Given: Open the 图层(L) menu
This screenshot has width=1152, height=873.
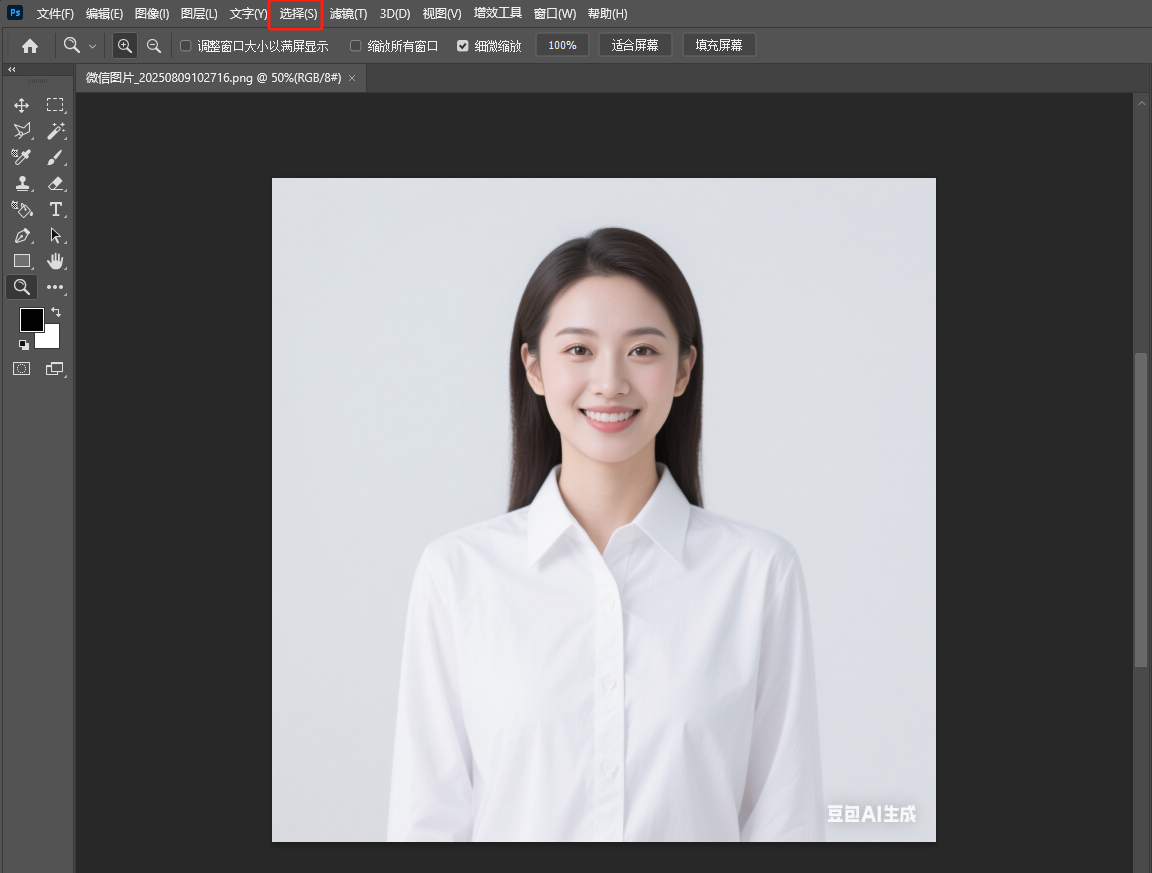Looking at the screenshot, I should point(199,13).
